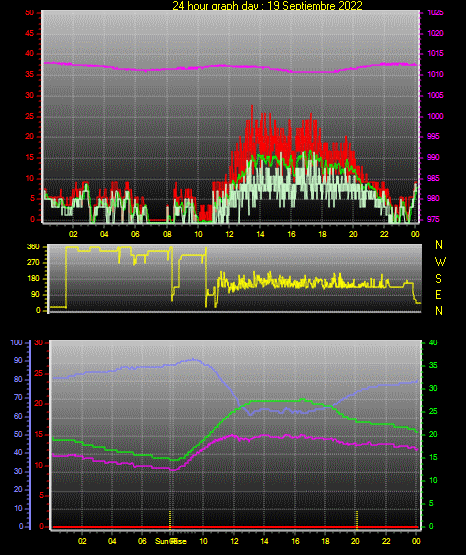
Task: Click the yellow 270 wind direction label
Action: point(33,263)
